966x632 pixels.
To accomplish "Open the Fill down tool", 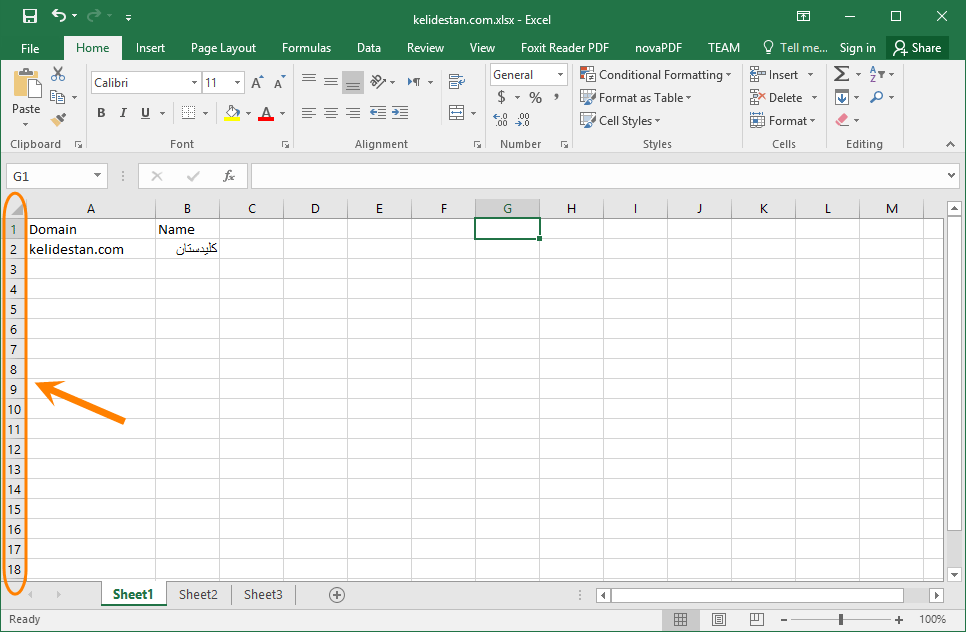I will [842, 97].
